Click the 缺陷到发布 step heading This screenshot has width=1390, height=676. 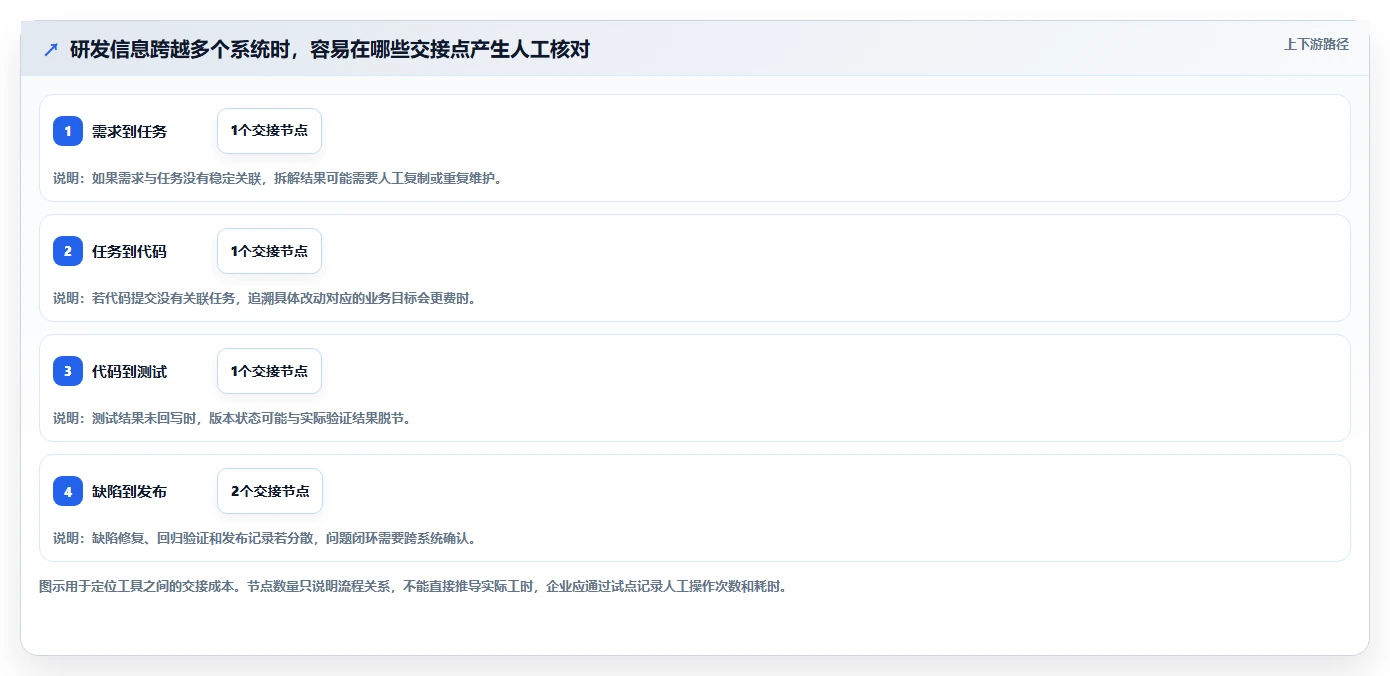coord(129,491)
